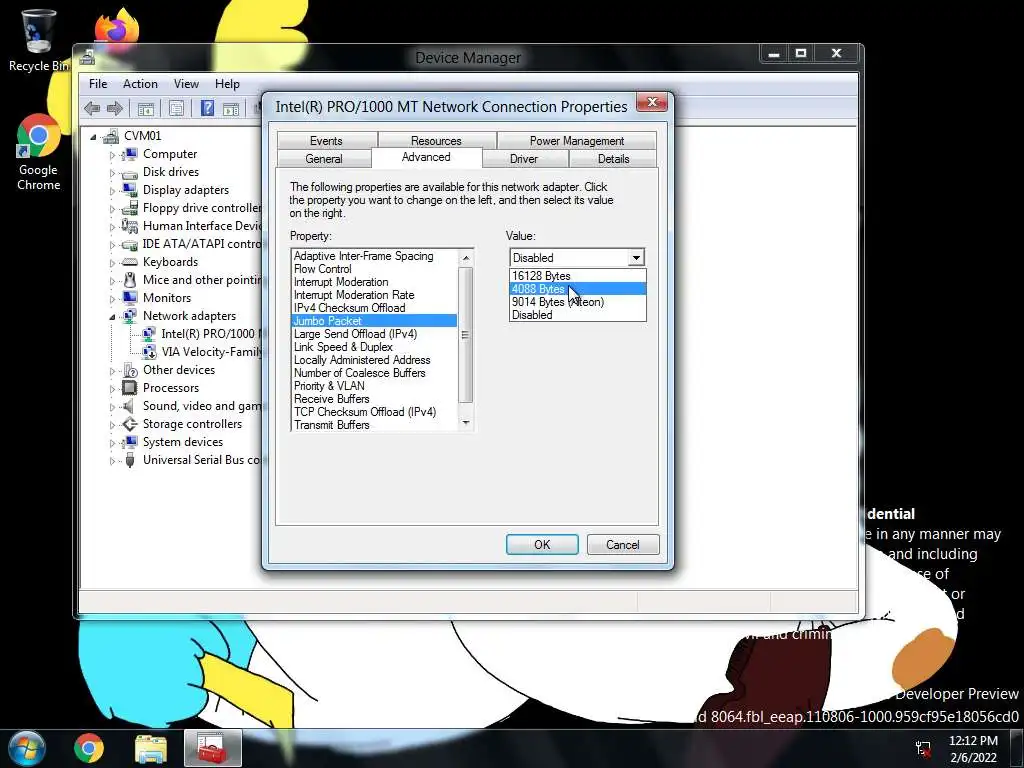The image size is (1024, 768).
Task: Expand the Disk drives node
Action: (x=112, y=173)
